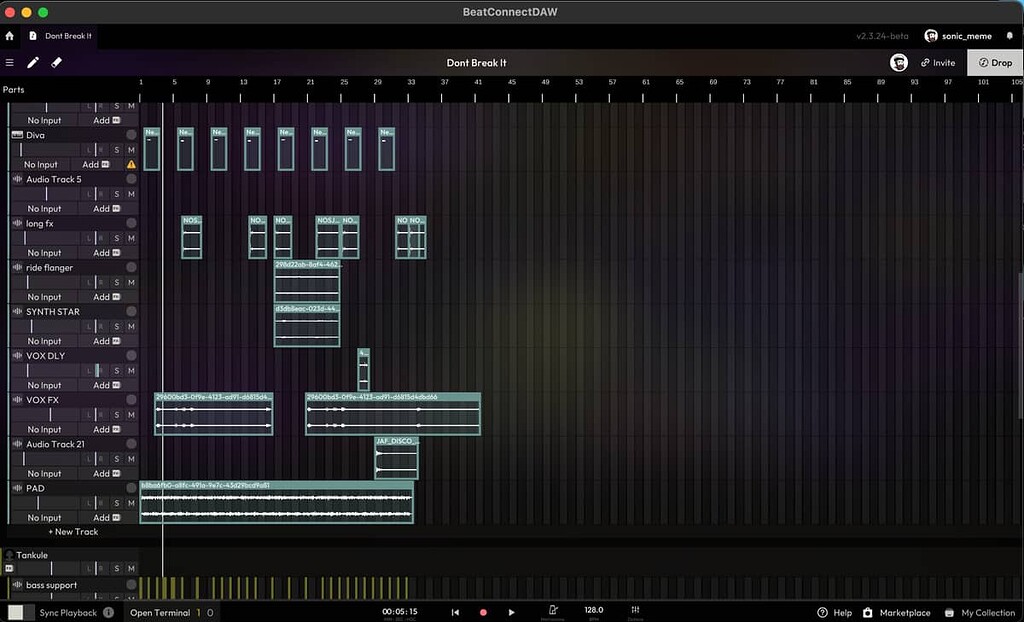Open the hamburger menu at top left
This screenshot has width=1024, height=622.
tap(10, 62)
